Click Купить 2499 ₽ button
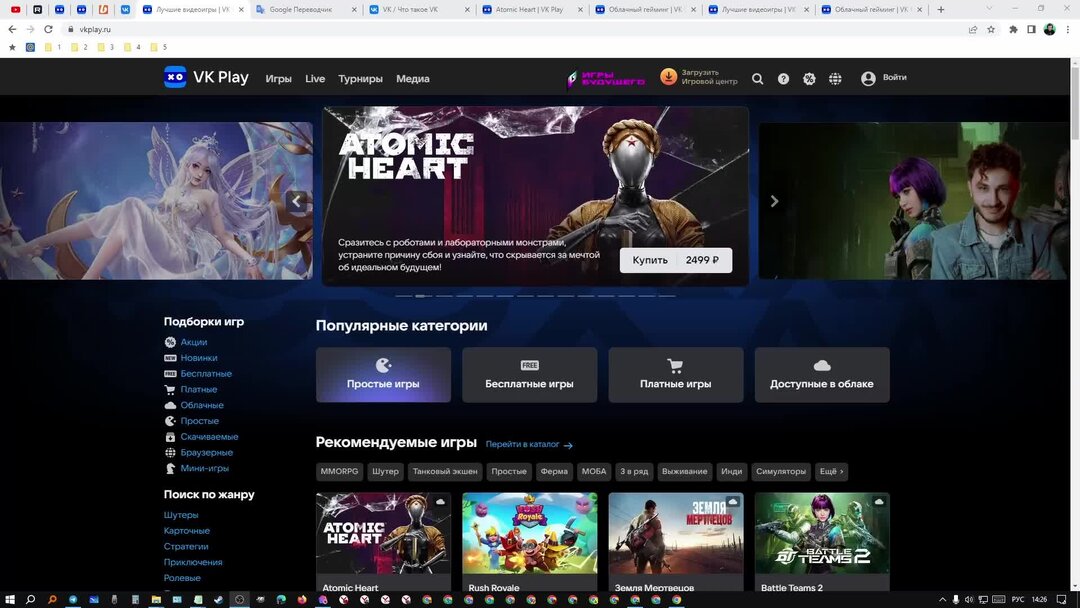Screen dimensions: 1080x608 (676, 260)
